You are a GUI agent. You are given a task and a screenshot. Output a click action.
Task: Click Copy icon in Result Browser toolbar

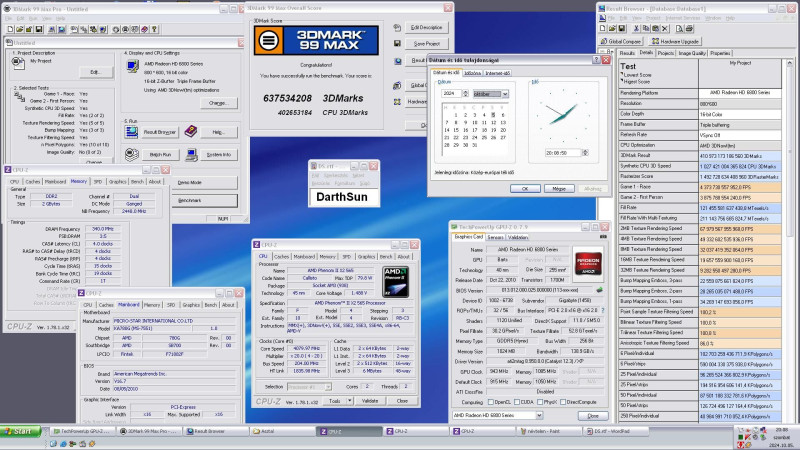(646, 29)
